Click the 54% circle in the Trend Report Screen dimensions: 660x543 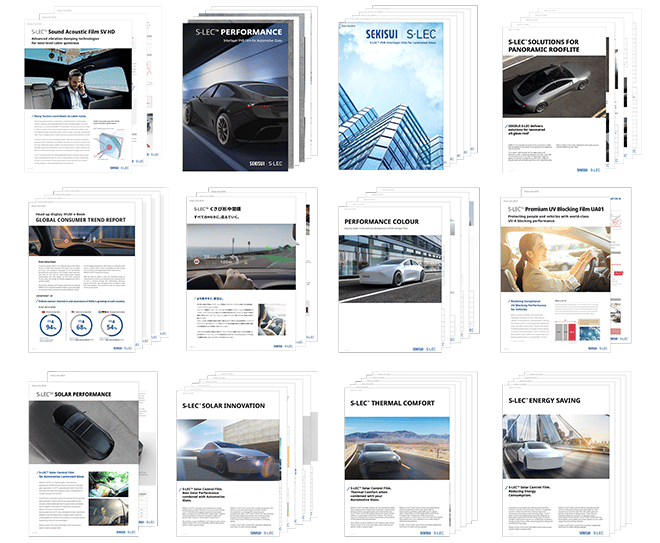(x=112, y=325)
